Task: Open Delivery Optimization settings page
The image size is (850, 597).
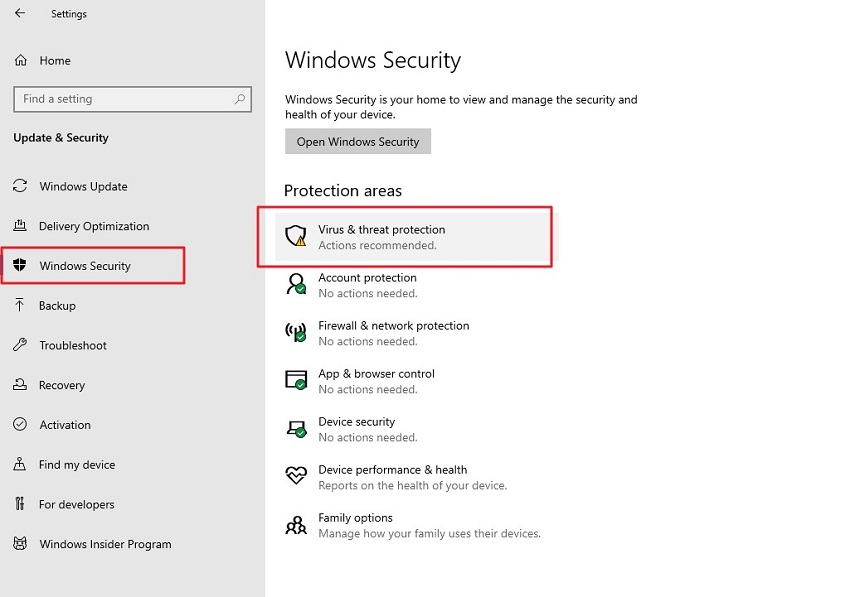Action: tap(94, 227)
